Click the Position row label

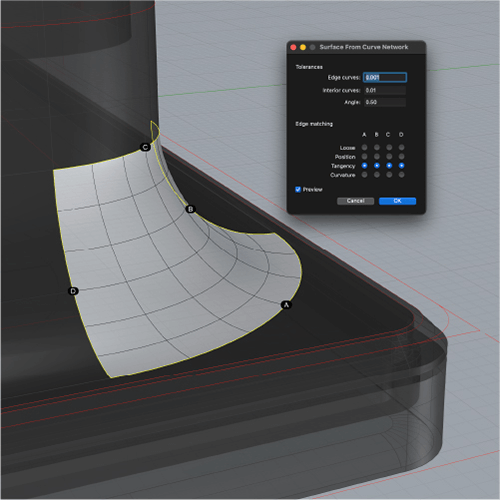pyautogui.click(x=345, y=157)
